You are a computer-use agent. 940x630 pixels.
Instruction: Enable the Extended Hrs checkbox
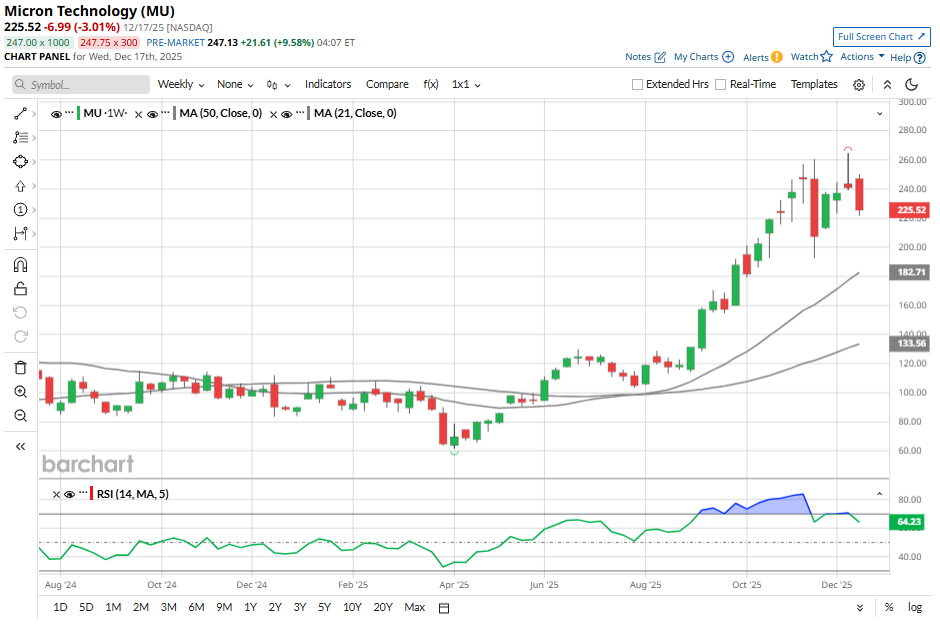[638, 85]
